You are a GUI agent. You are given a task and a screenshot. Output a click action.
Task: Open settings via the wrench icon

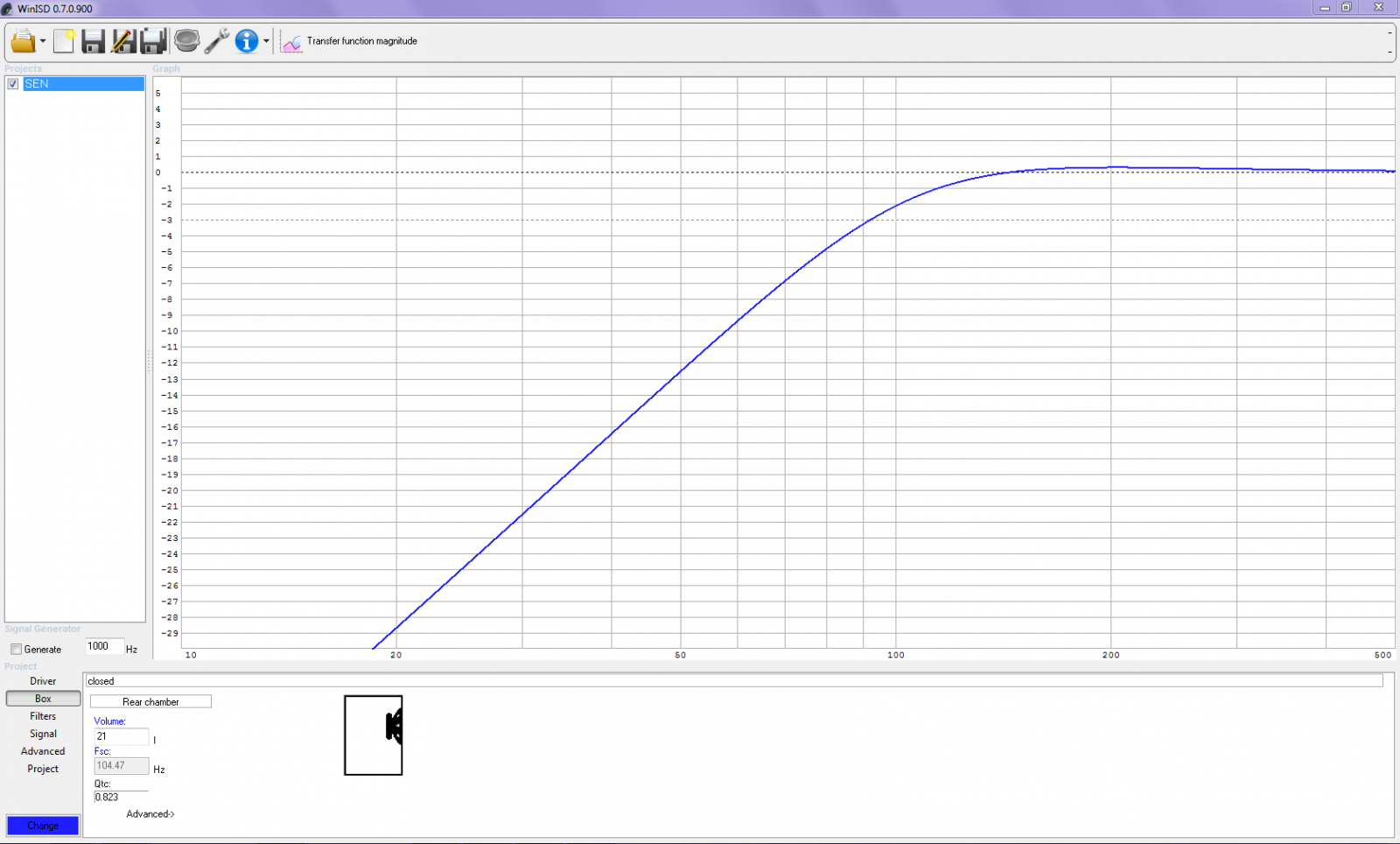217,41
